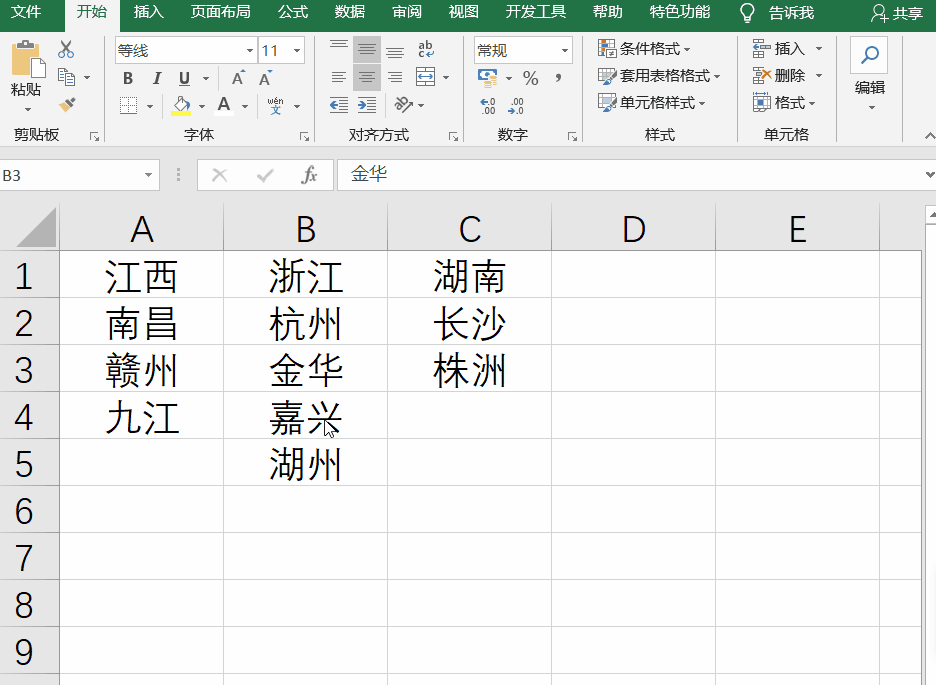Switch to 公式 ribbon tab
The height and width of the screenshot is (685, 936).
click(x=292, y=12)
